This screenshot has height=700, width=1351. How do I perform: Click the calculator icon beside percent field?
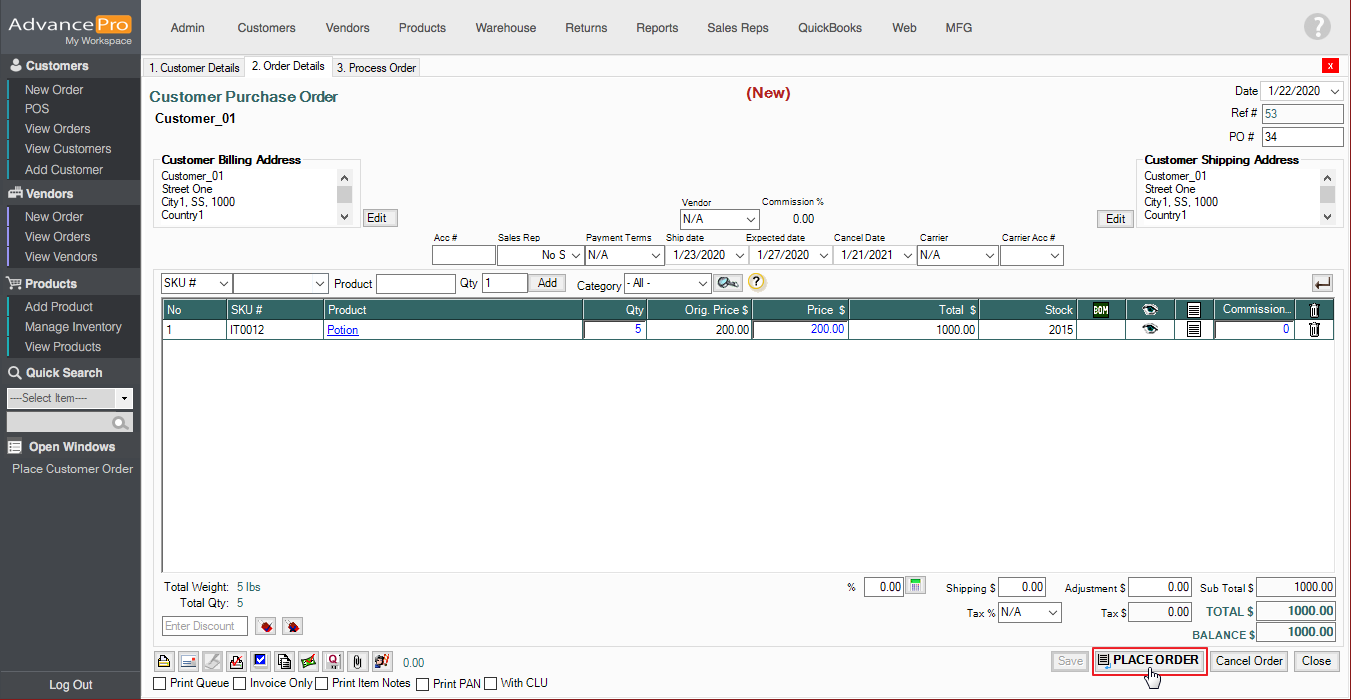point(915,587)
